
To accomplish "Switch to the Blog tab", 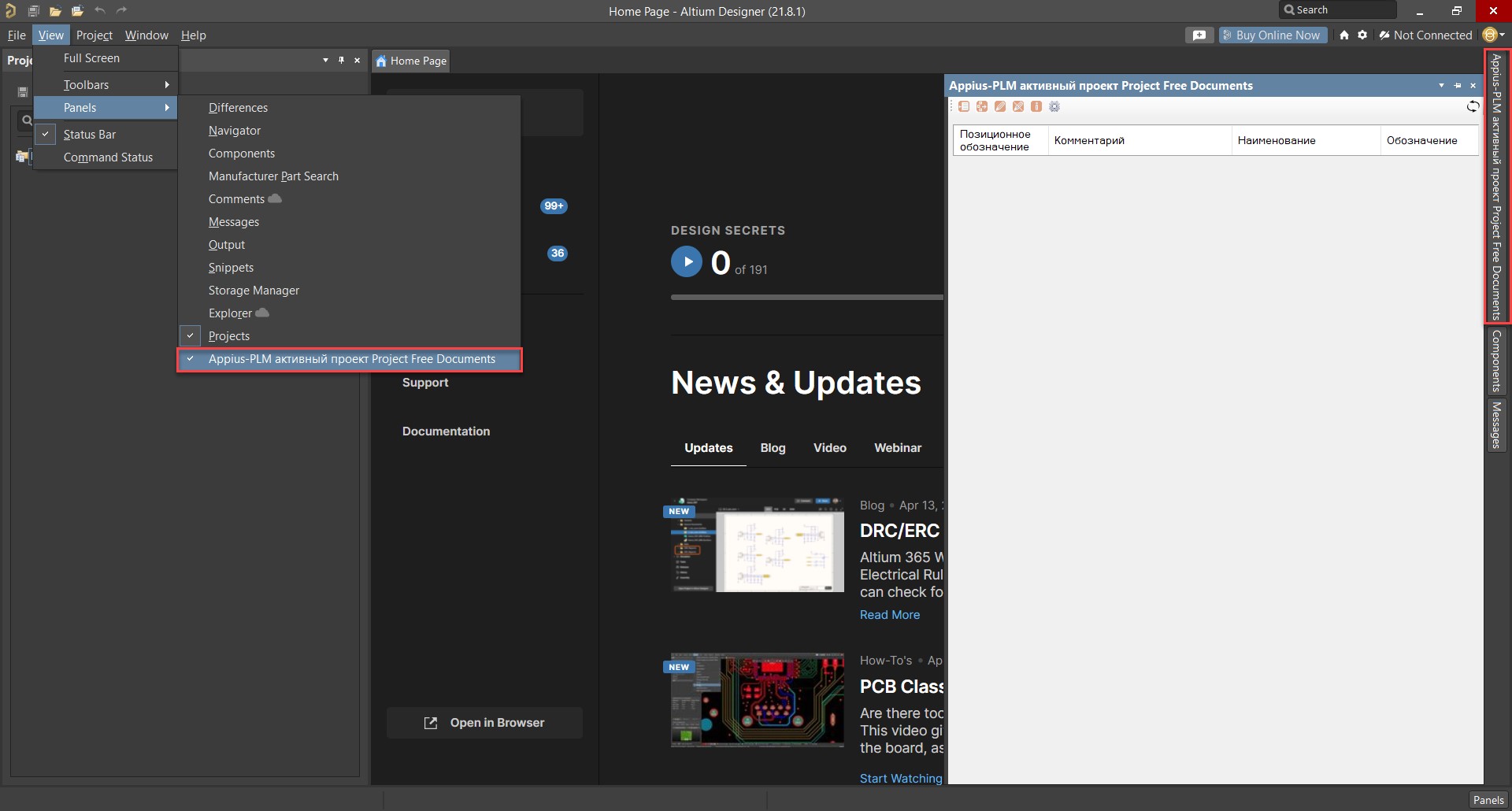I will click(773, 448).
